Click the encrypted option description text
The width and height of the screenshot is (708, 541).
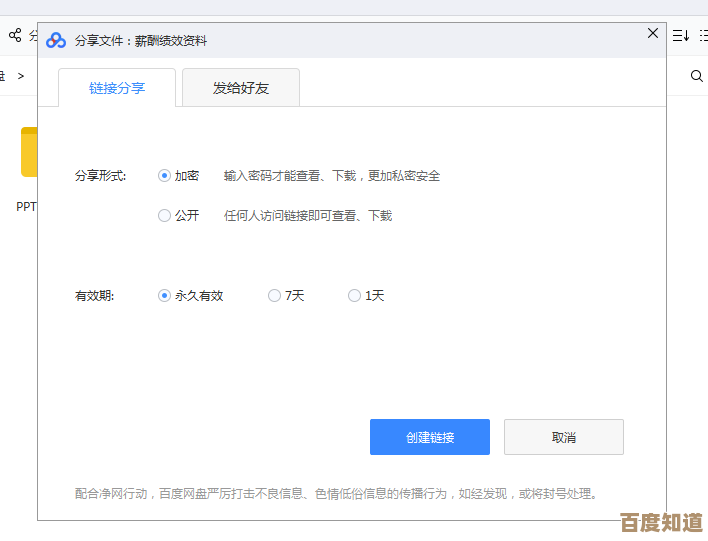[332, 175]
